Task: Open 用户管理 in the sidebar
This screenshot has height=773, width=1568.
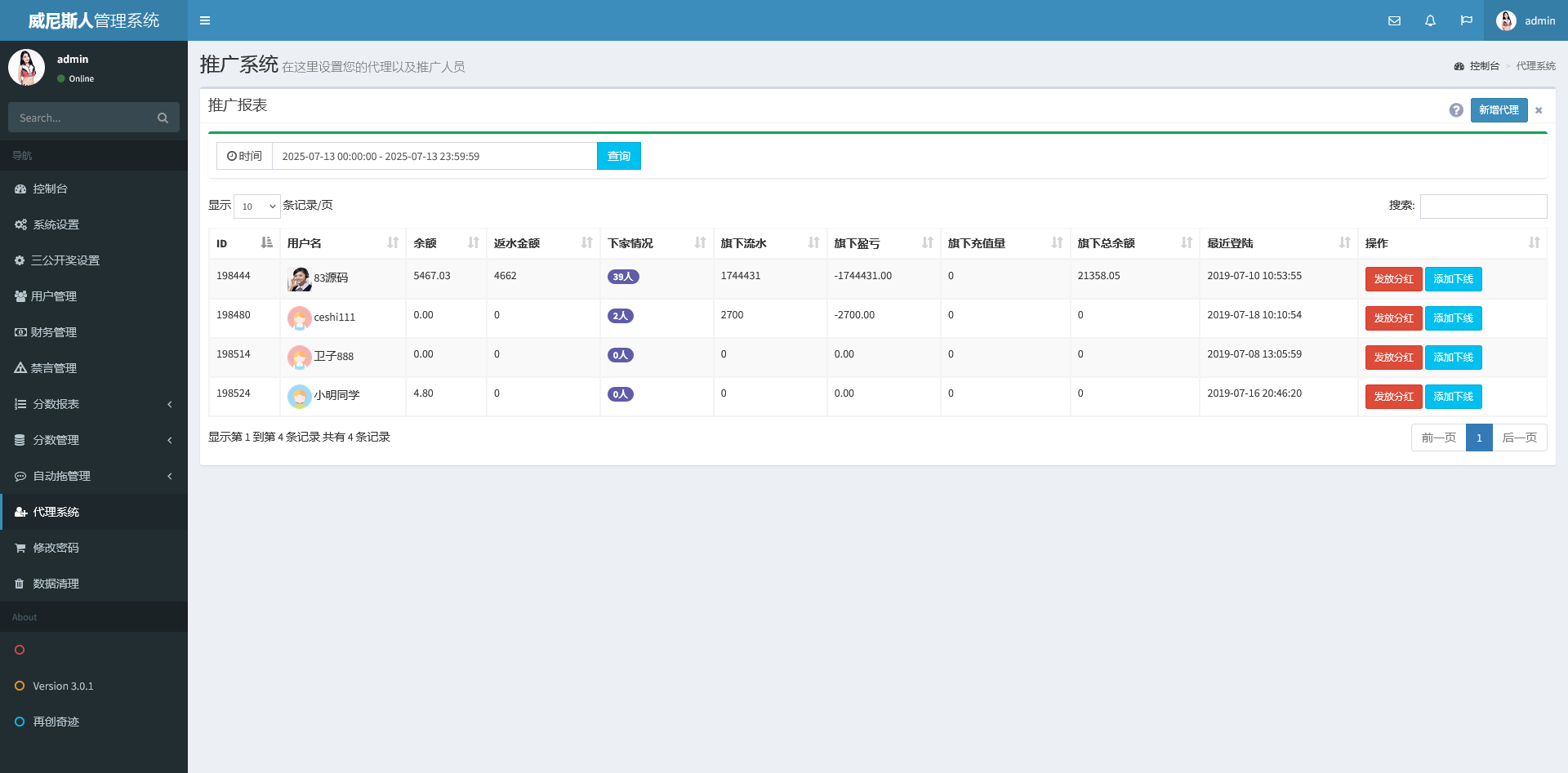Action: 94,296
